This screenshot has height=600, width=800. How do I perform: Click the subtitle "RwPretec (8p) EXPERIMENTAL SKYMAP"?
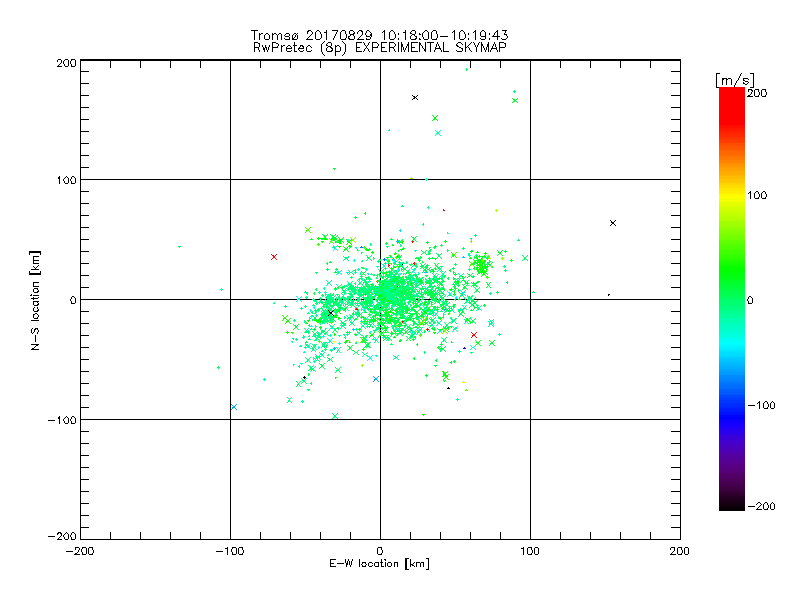point(380,48)
